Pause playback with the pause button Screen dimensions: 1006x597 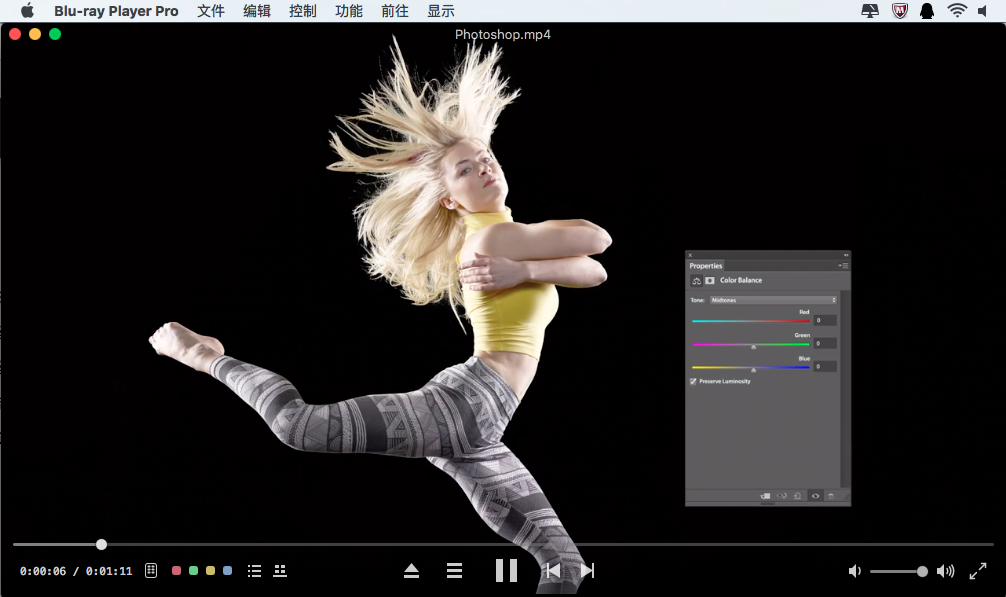[x=506, y=570]
